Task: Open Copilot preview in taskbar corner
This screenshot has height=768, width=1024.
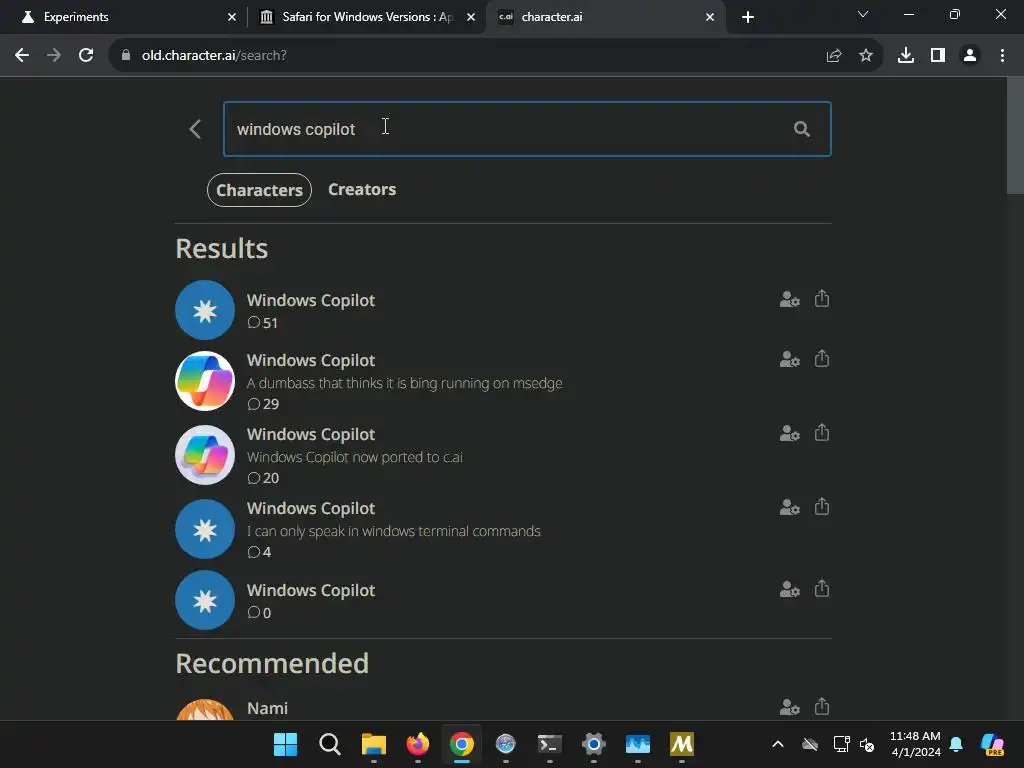Action: pos(992,744)
